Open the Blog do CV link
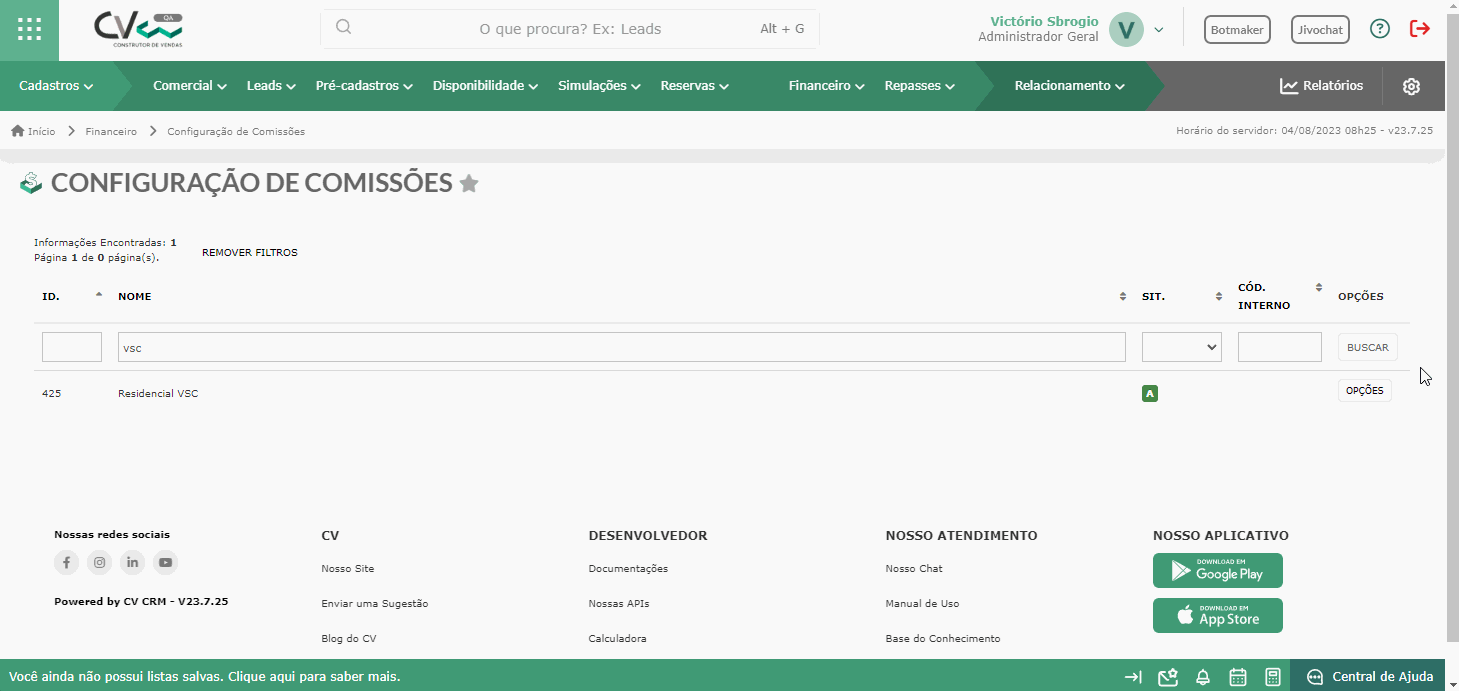Viewport: 1459px width, 691px height. click(349, 639)
